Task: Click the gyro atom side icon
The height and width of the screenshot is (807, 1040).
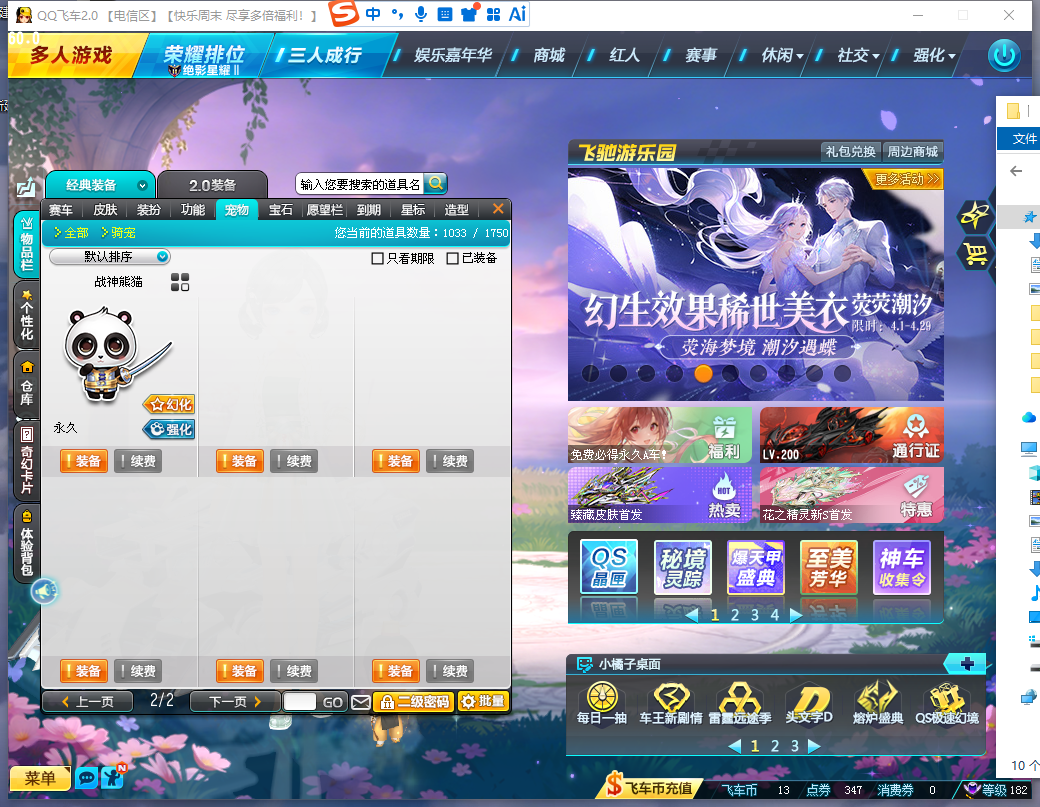Action: (x=974, y=216)
